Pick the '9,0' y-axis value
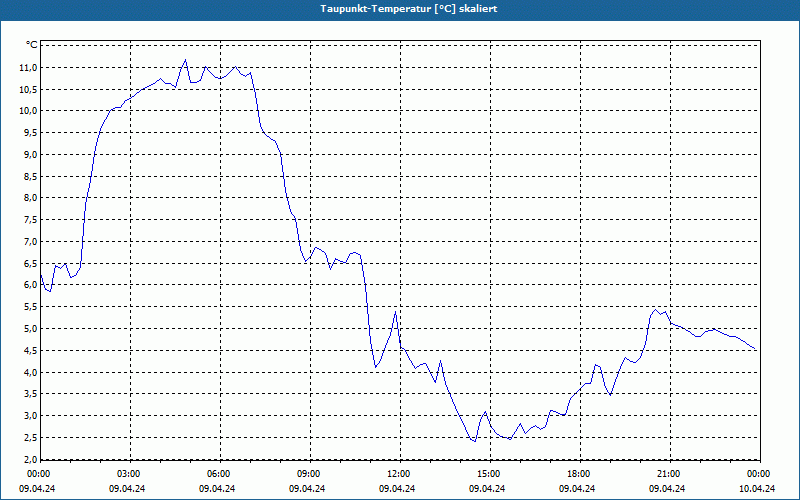This screenshot has height=500, width=800. click(x=31, y=154)
